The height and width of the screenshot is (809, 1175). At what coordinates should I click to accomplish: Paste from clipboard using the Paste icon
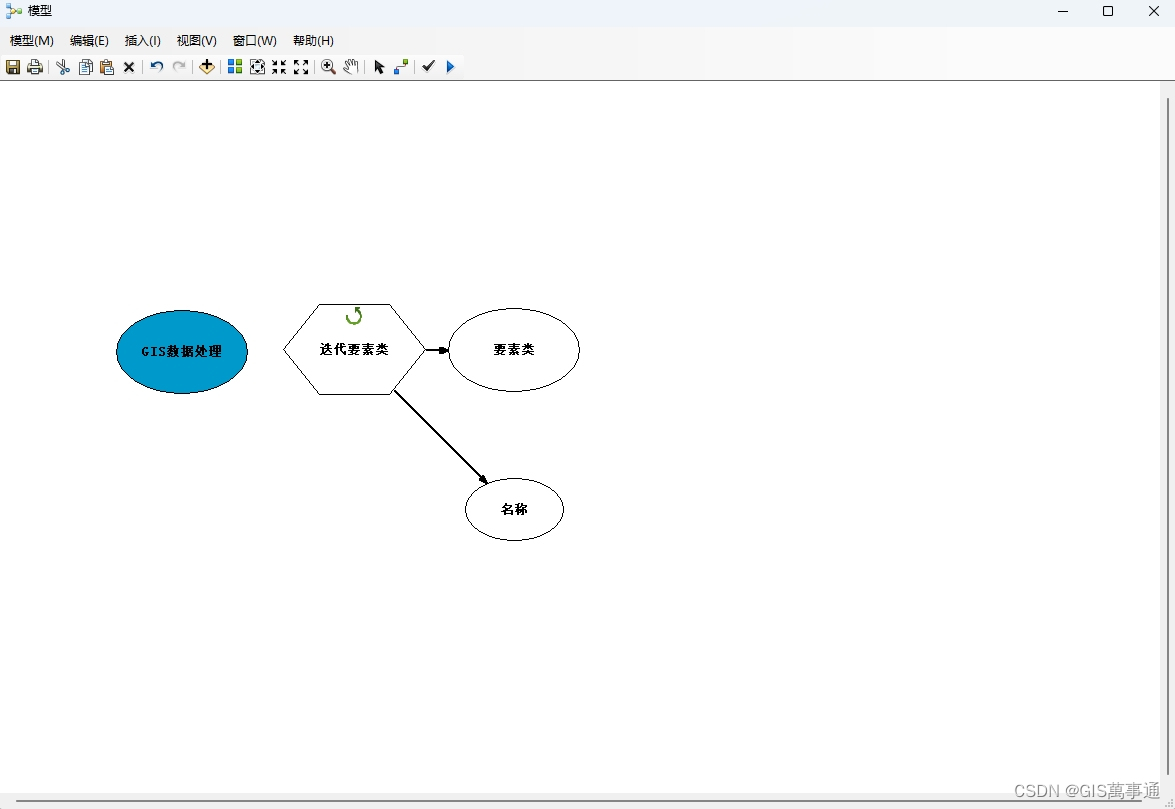(x=106, y=67)
